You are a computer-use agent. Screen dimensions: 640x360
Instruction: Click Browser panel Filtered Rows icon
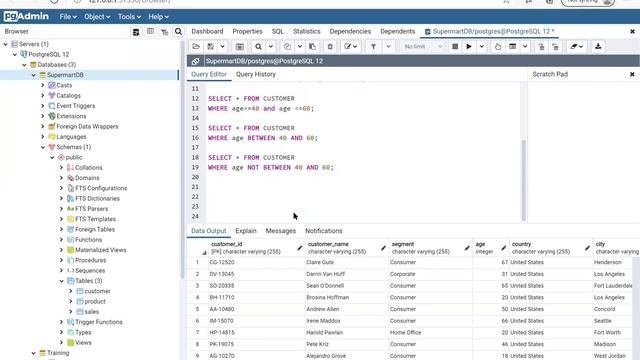click(164, 31)
